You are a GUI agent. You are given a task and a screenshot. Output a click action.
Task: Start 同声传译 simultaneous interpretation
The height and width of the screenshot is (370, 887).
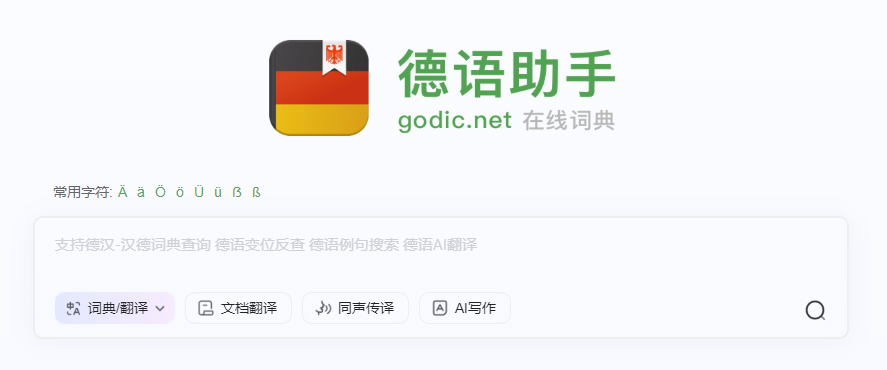(x=355, y=308)
